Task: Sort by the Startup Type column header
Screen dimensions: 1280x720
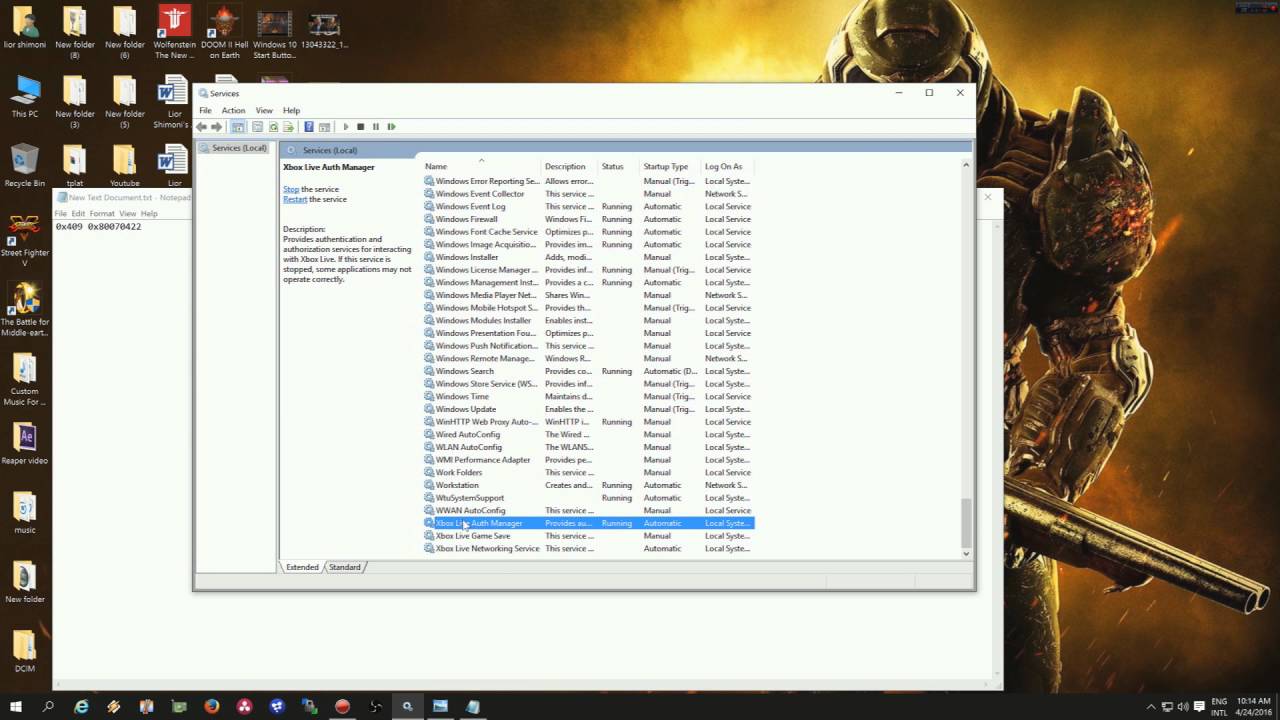Action: coord(670,166)
